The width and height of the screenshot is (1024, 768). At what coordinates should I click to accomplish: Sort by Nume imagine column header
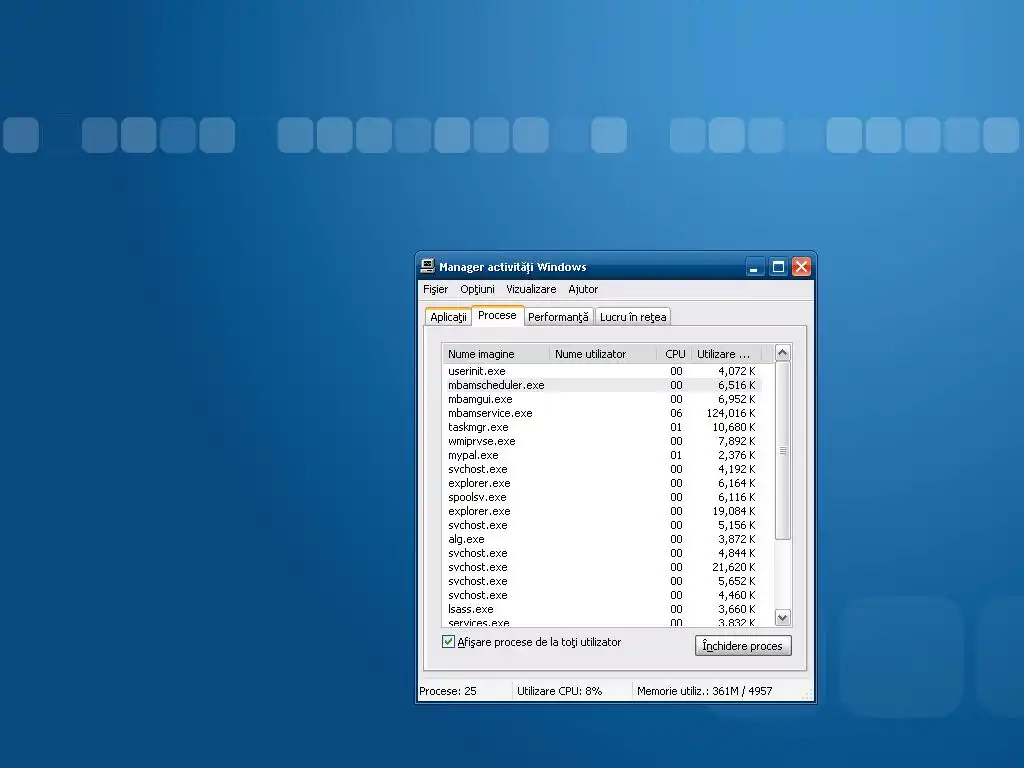[x=496, y=353]
